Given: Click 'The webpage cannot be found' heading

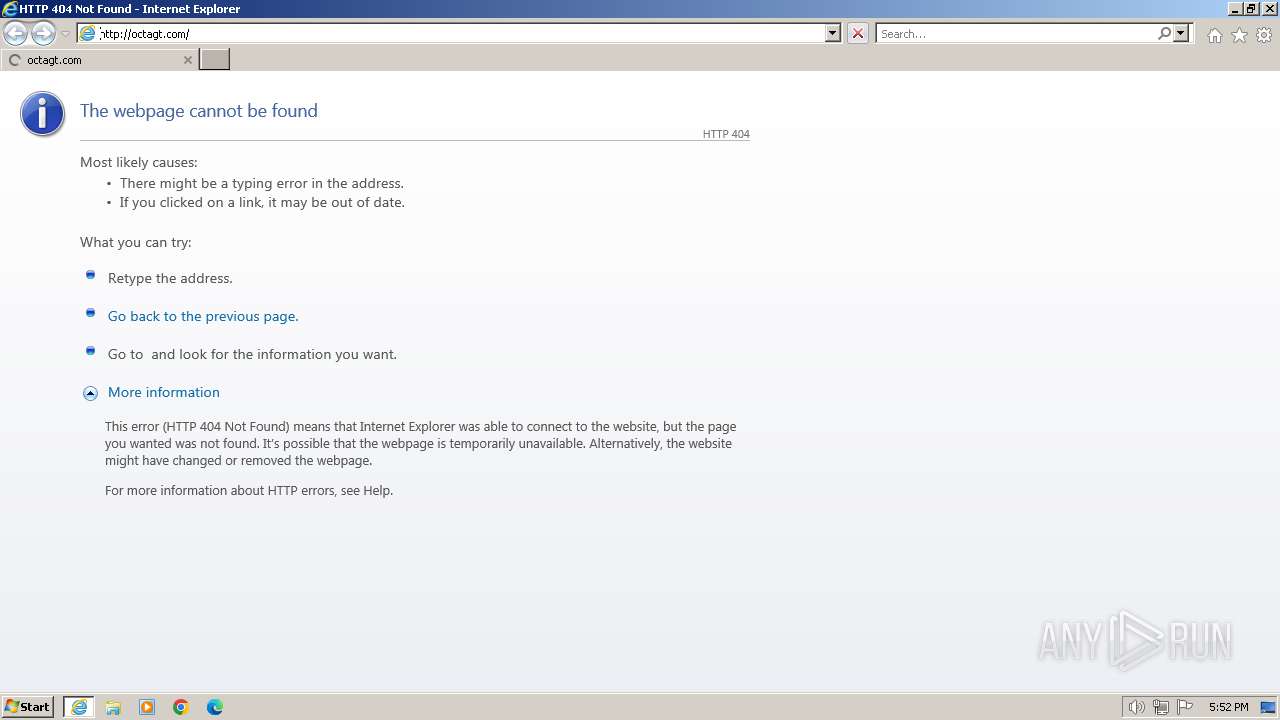Looking at the screenshot, I should point(199,111).
